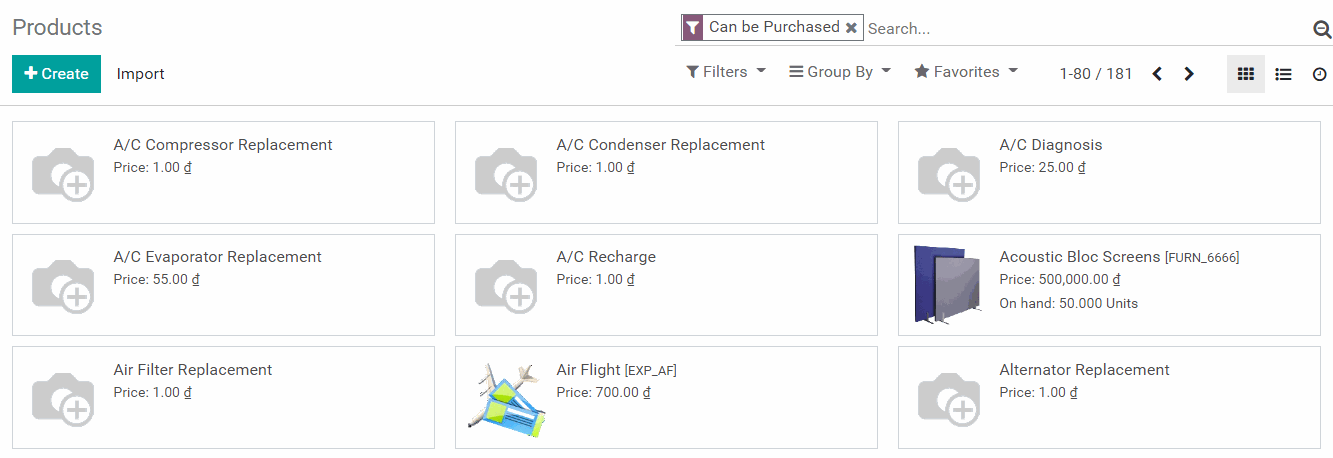Open the Air Flight product thumbnail

coord(505,398)
